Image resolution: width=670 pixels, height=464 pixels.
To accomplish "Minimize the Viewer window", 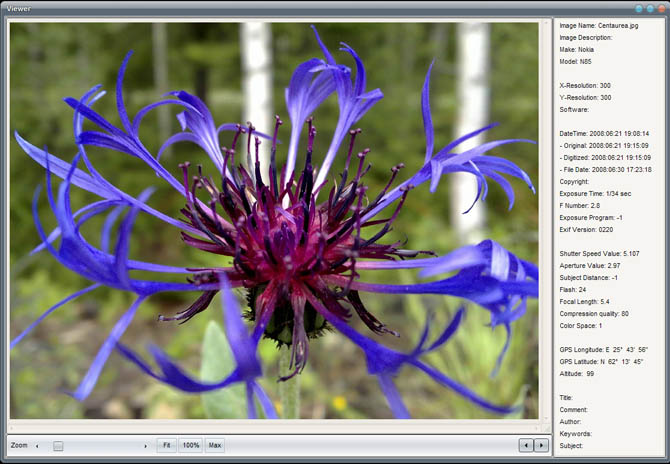I will click(639, 8).
